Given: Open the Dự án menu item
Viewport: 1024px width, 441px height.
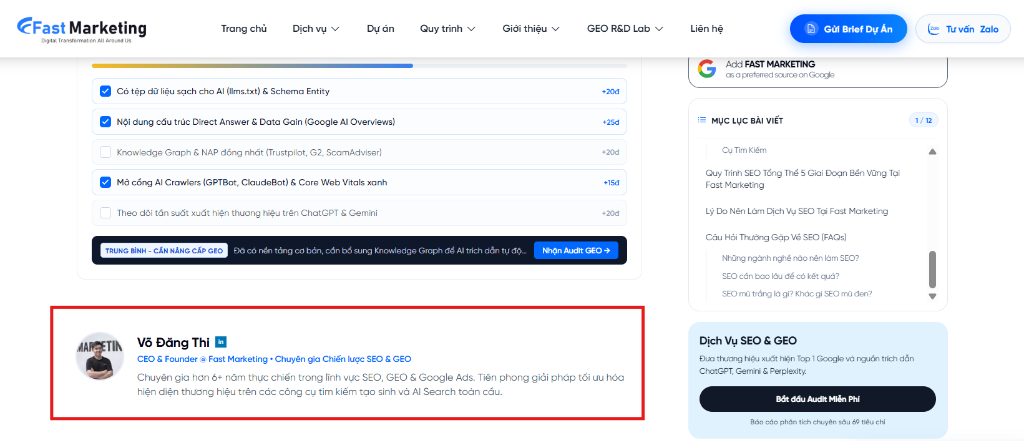Looking at the screenshot, I should (380, 29).
